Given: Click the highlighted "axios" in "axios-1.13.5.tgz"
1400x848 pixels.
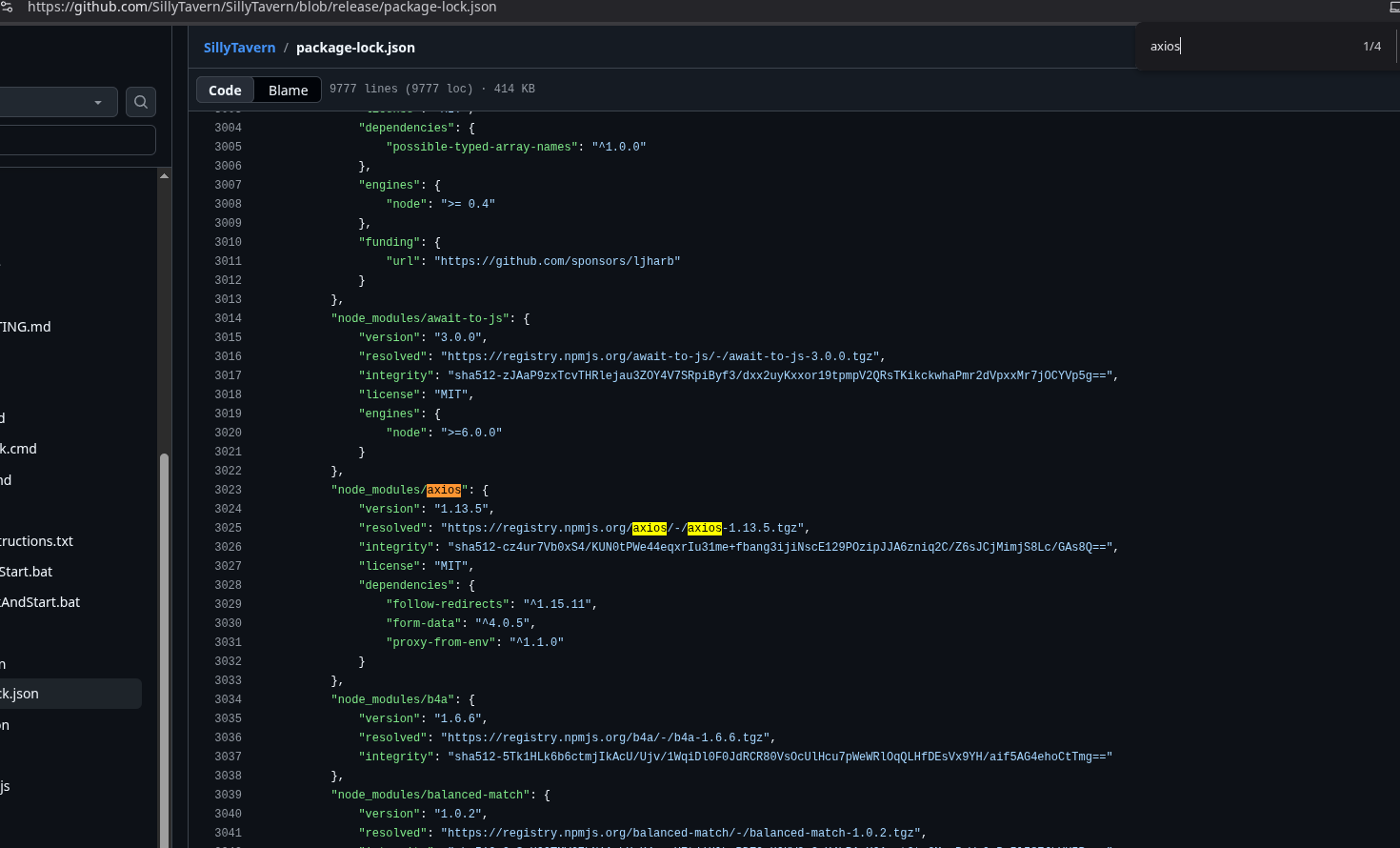Looking at the screenshot, I should coord(705,528).
